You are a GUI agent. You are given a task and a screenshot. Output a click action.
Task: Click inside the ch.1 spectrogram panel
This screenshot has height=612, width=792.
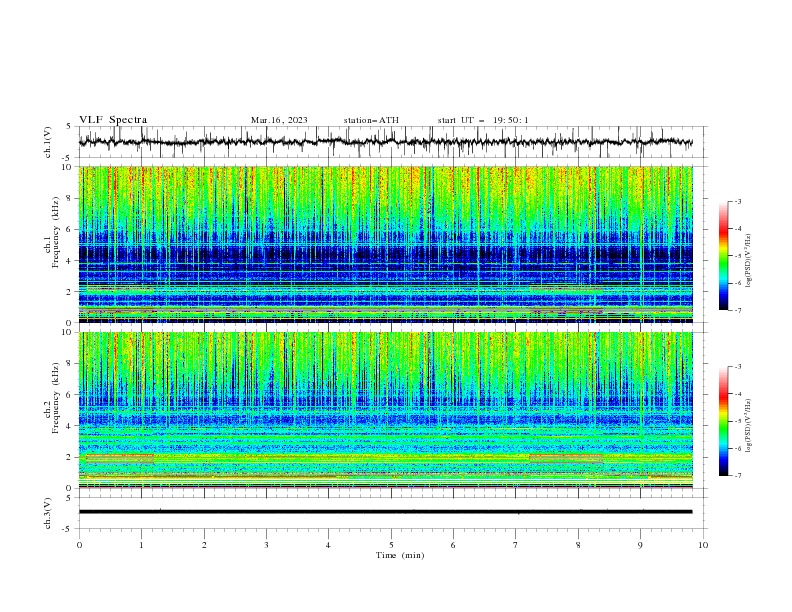click(386, 244)
